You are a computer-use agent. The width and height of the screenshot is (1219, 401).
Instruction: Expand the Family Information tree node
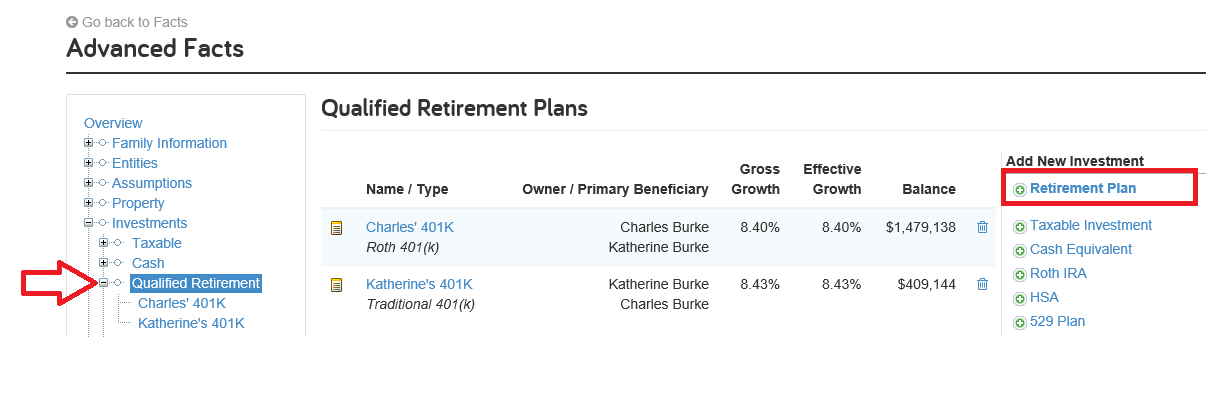click(x=89, y=143)
